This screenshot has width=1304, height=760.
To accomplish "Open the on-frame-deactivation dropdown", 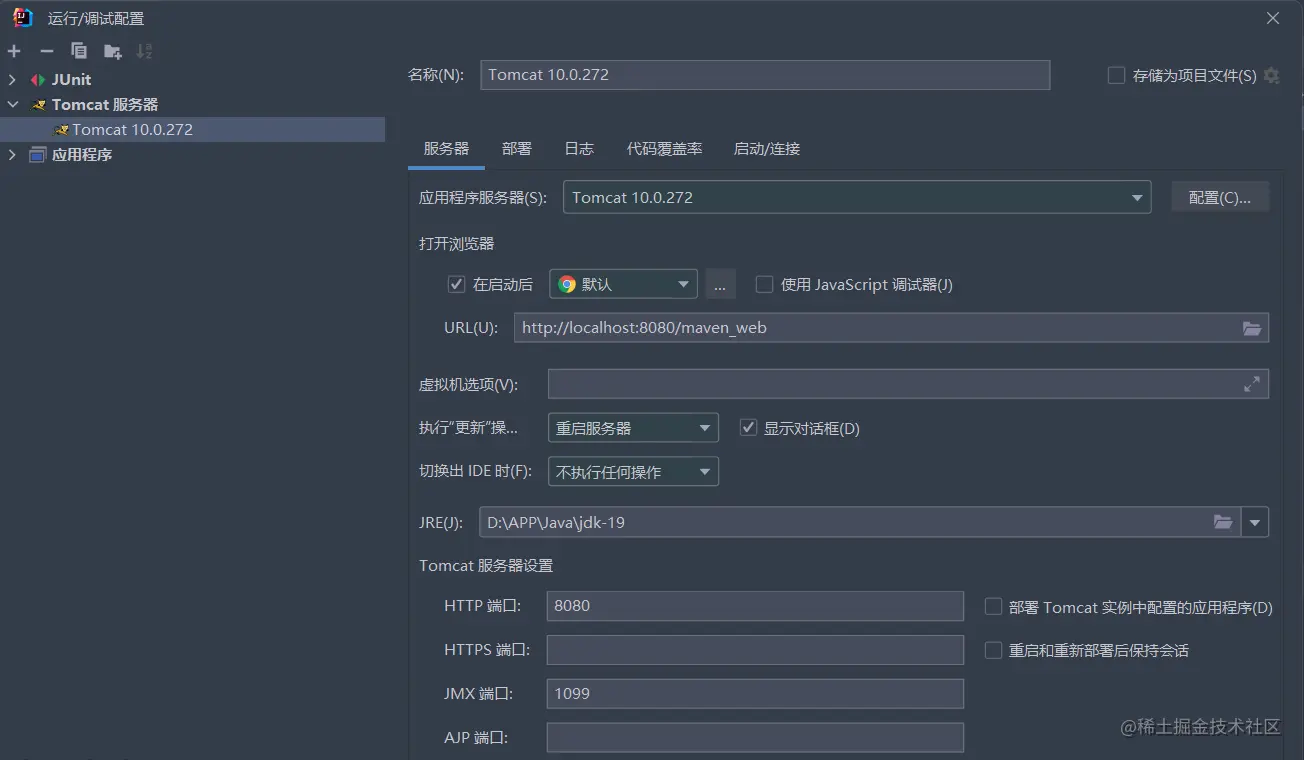I will click(x=633, y=472).
